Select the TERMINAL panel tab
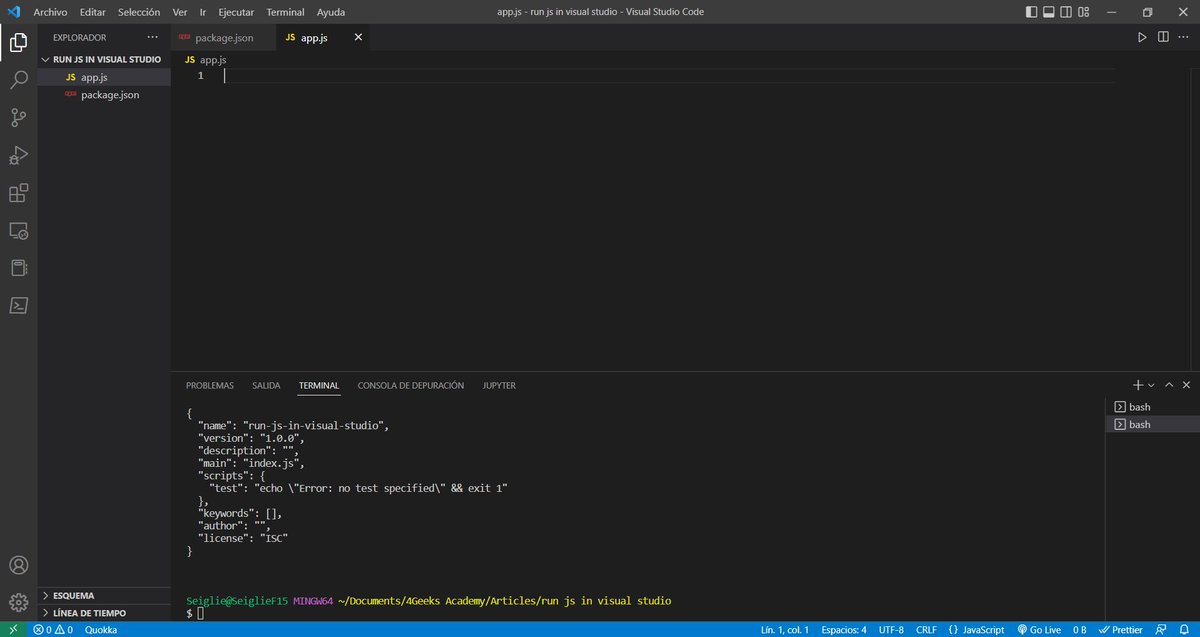The image size is (1200, 637). (319, 385)
